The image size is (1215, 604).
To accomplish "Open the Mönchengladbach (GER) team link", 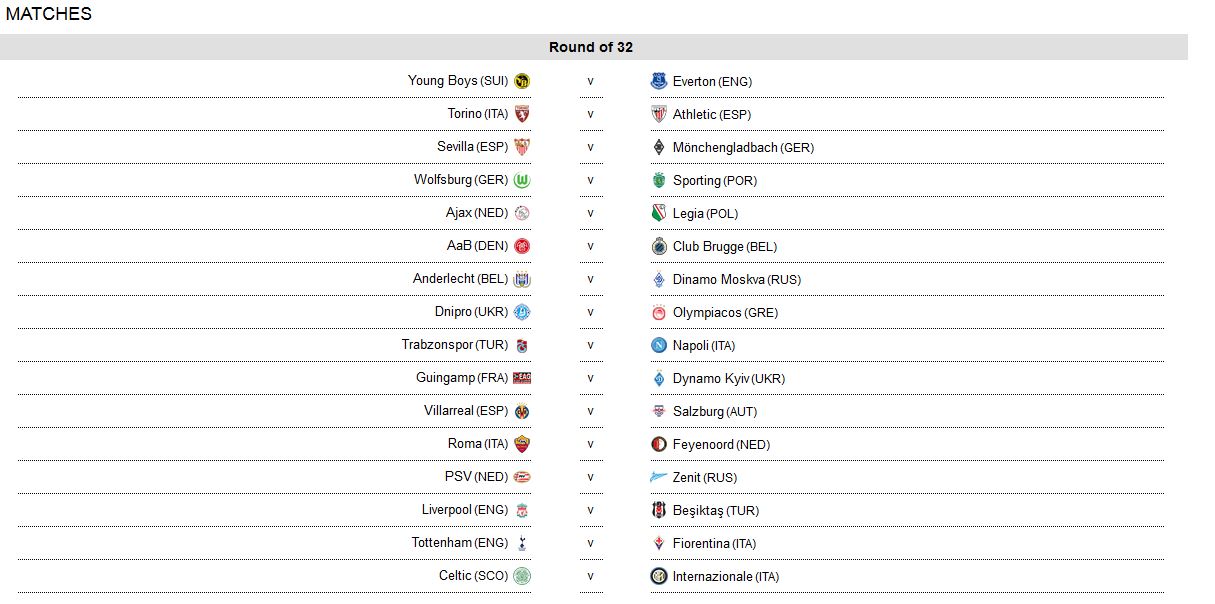I will [743, 147].
